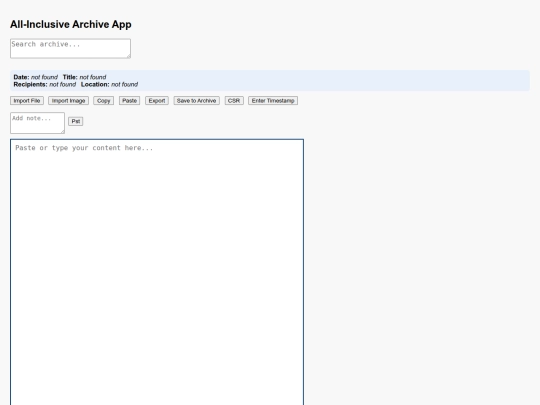Click the Paste button in toolbar
Image resolution: width=540 pixels, height=405 pixels.
(x=129, y=101)
